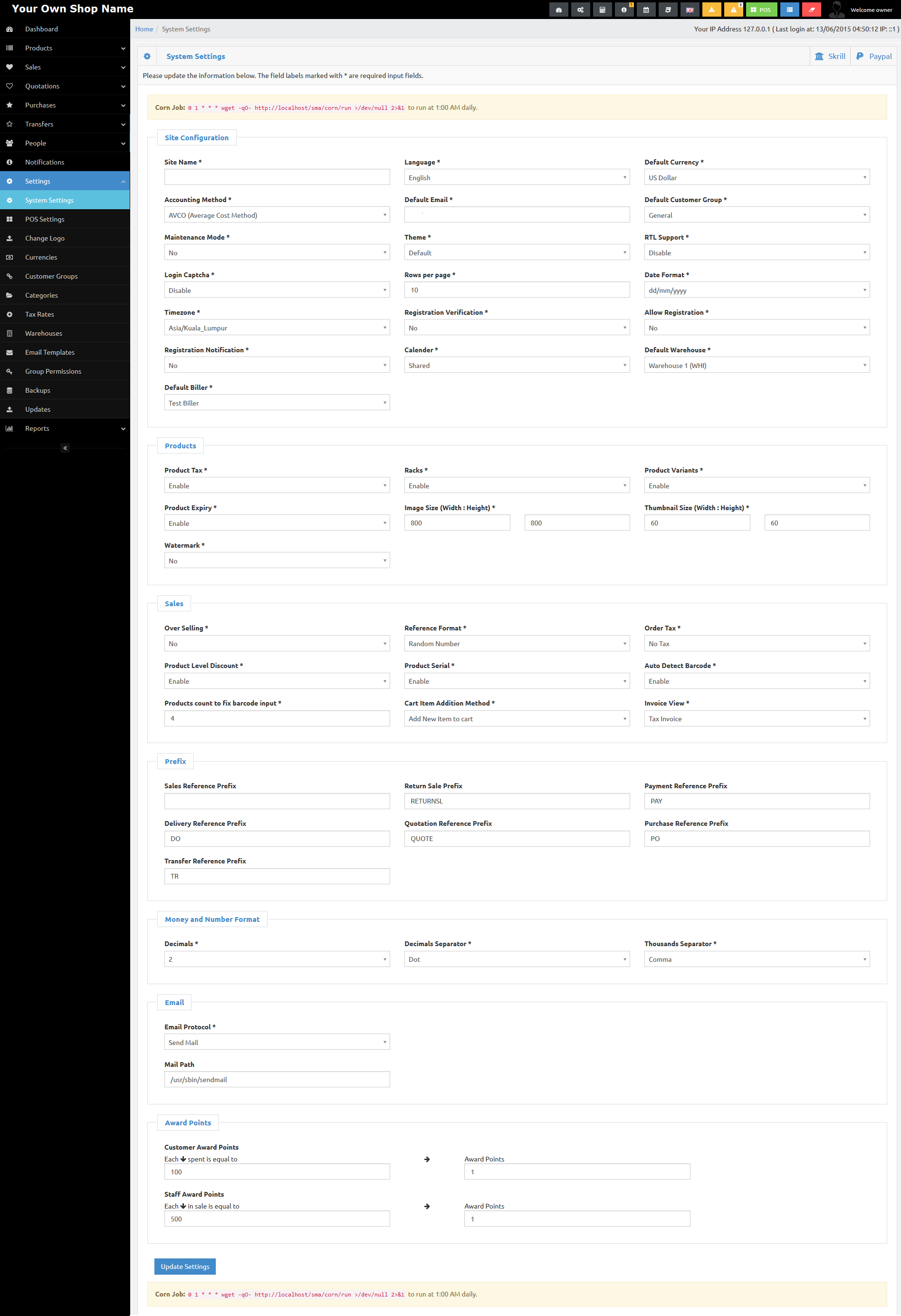The width and height of the screenshot is (901, 1316).
Task: Open POS Settings in the sidebar
Action: (x=65, y=219)
